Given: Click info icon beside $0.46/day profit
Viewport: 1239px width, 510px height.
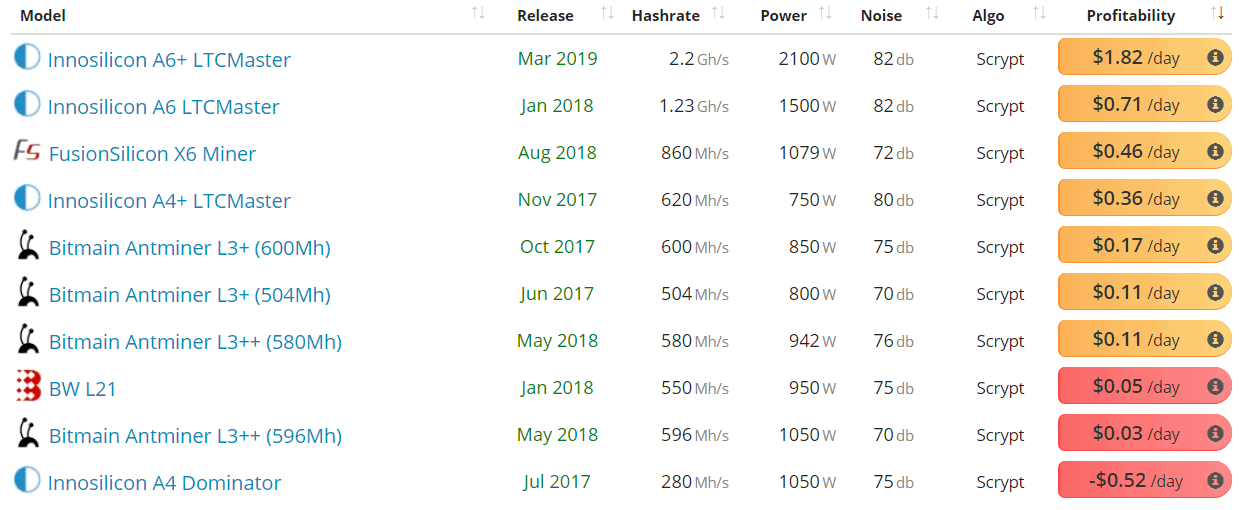Looking at the screenshot, I should click(x=1215, y=152).
